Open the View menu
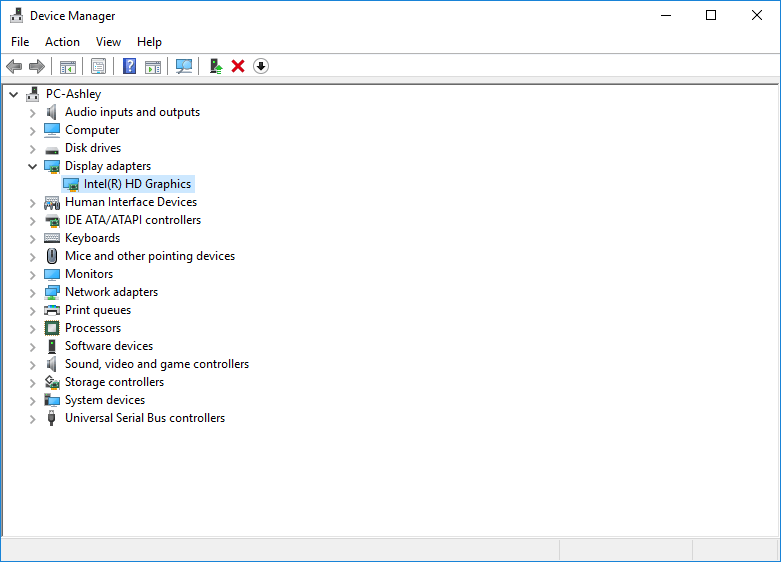The height and width of the screenshot is (562, 781). point(108,42)
